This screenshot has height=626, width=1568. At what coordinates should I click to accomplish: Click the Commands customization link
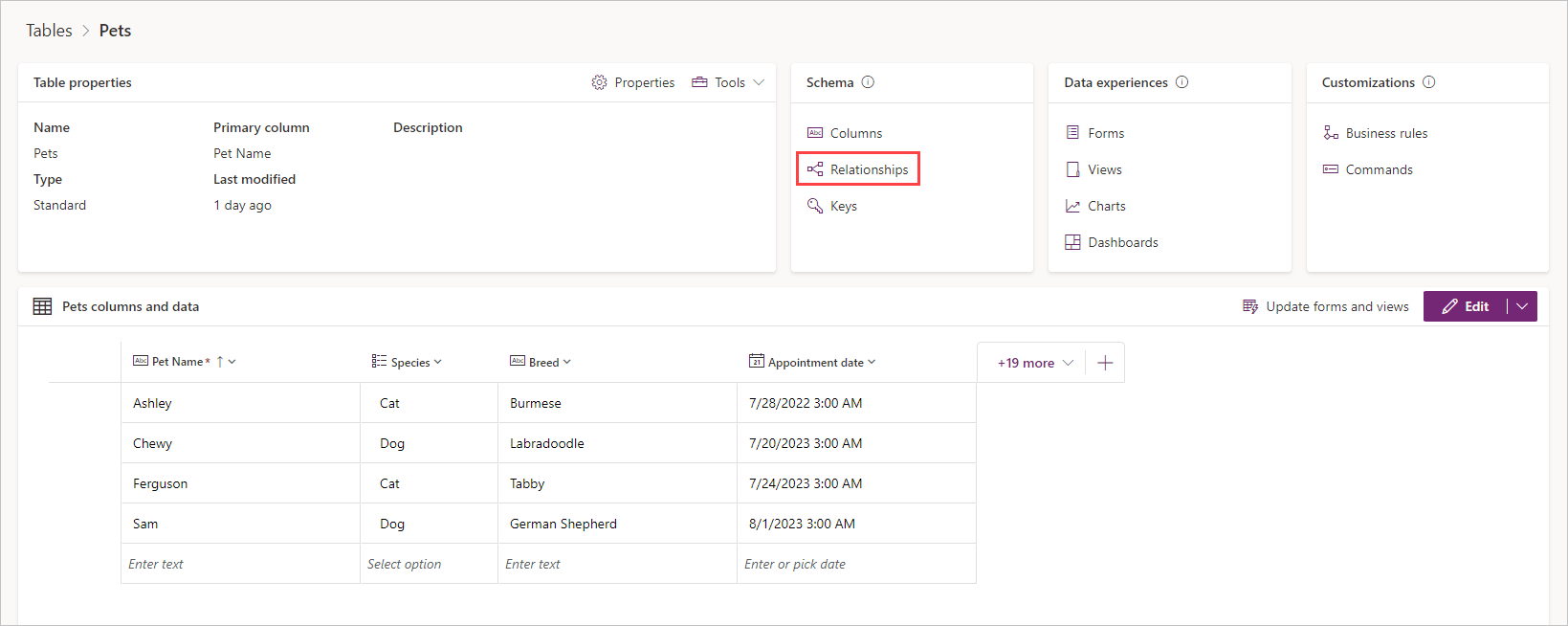click(x=1379, y=169)
